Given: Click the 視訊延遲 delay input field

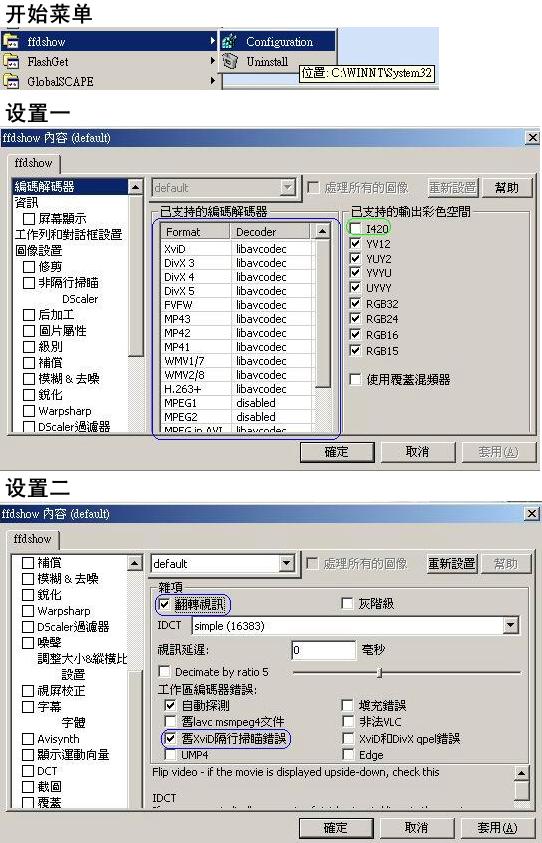Looking at the screenshot, I should [x=324, y=650].
